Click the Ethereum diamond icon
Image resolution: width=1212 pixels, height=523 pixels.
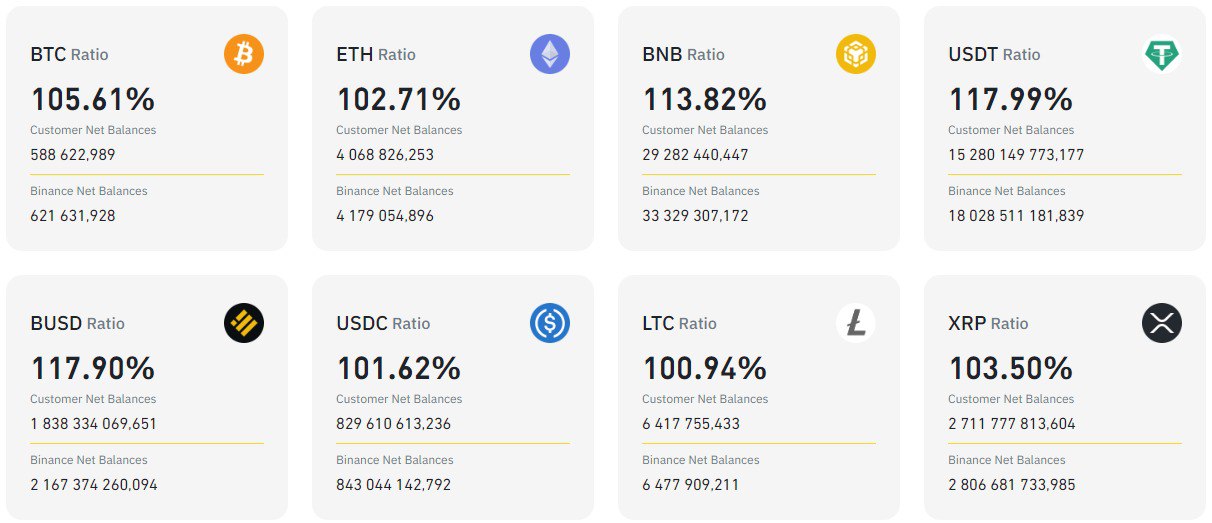[x=550, y=54]
